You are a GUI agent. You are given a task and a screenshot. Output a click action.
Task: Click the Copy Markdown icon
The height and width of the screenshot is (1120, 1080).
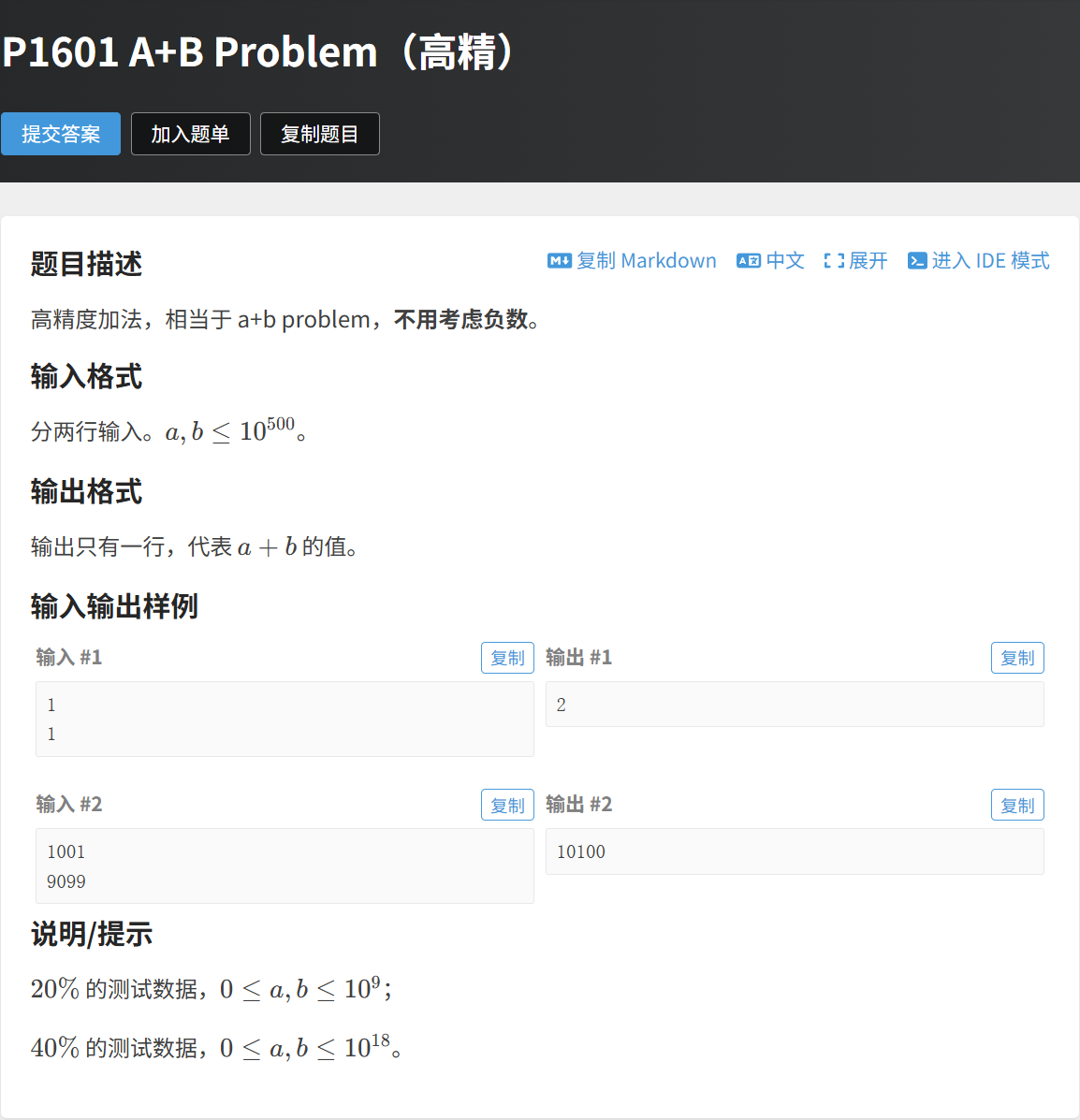[x=559, y=260]
